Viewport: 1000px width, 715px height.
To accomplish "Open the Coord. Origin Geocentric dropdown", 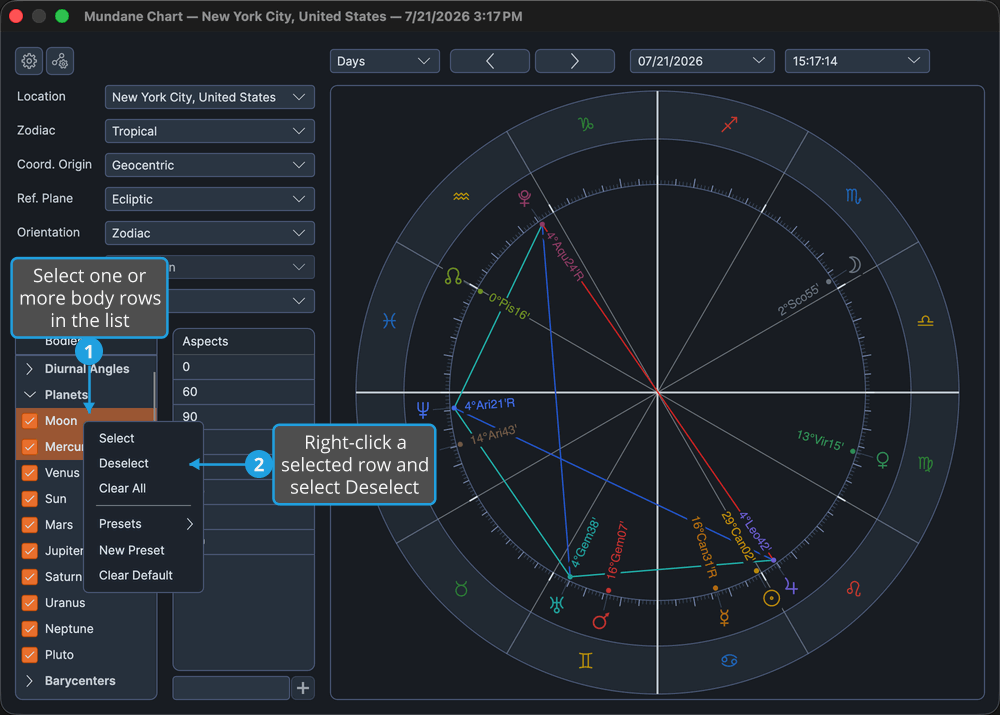I will point(209,165).
